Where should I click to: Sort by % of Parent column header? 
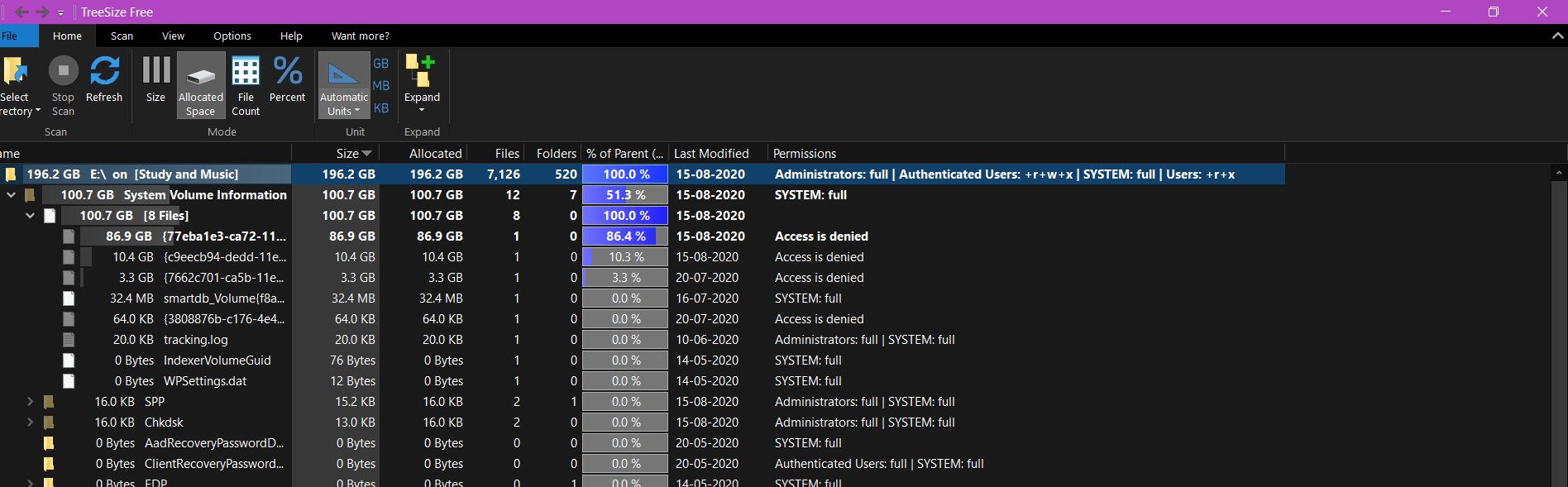coord(624,153)
